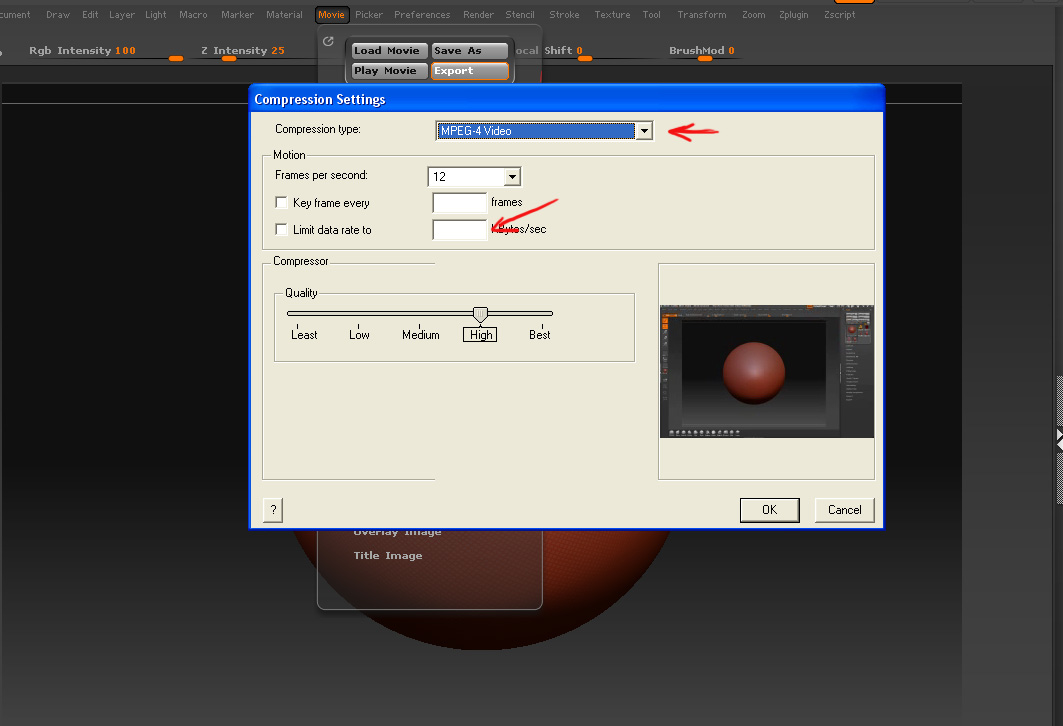
Task: Click the Limit data rate input field
Action: 460,229
